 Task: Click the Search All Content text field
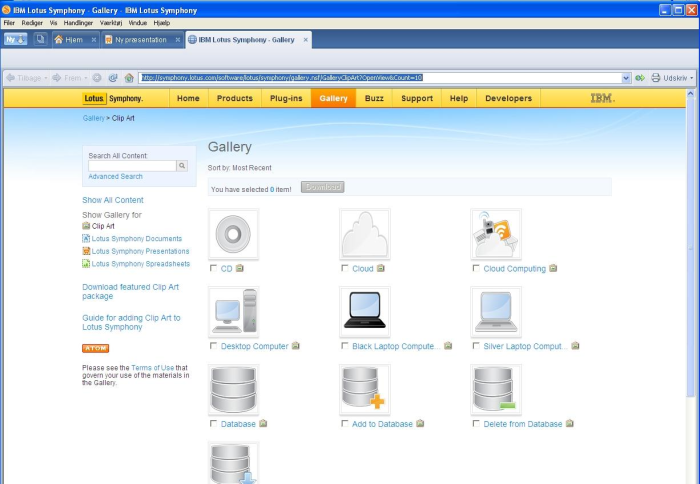(132, 166)
